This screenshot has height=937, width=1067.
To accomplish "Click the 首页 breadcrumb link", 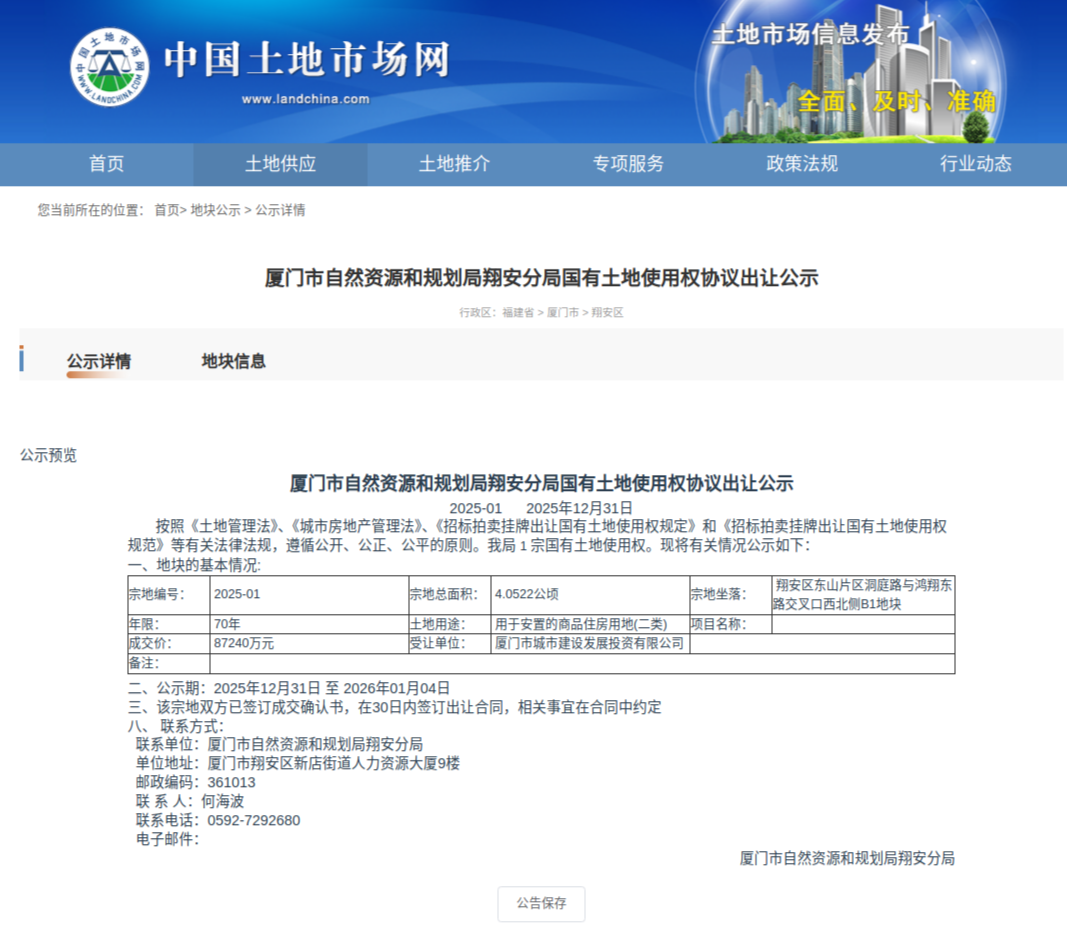I will coord(166,210).
